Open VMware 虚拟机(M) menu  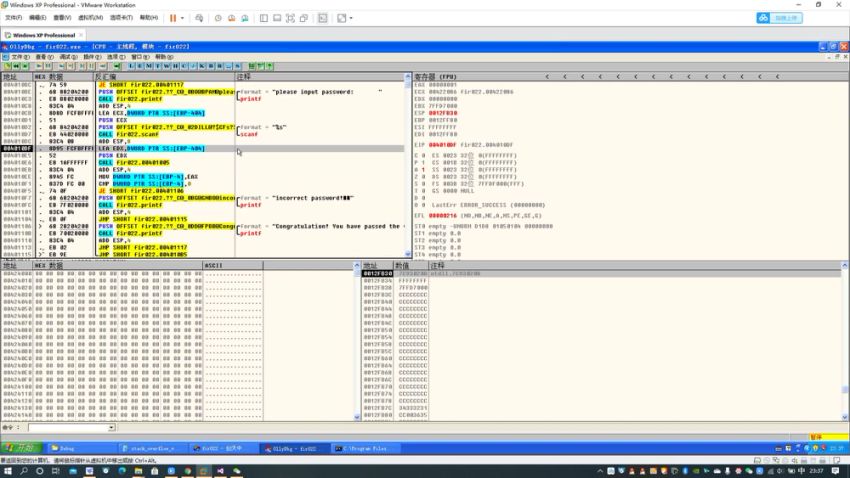tap(90, 18)
